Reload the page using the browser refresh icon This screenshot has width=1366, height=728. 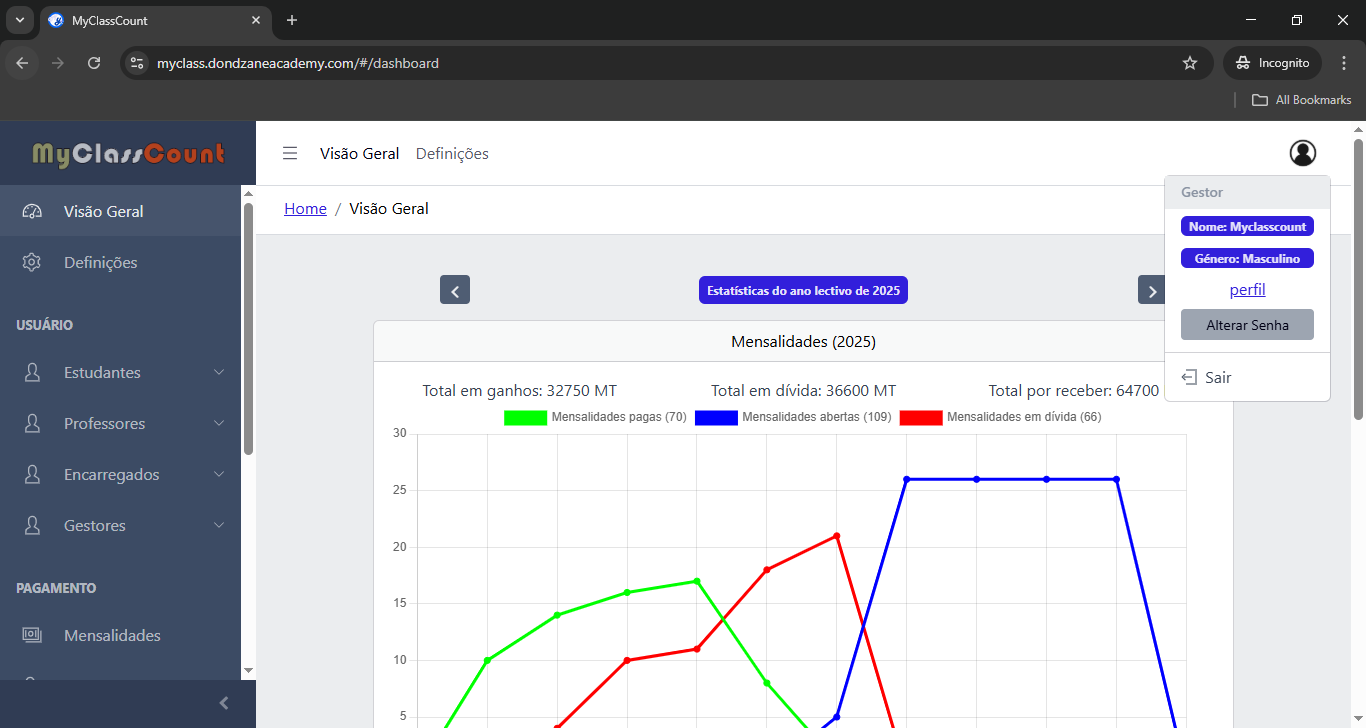94,63
